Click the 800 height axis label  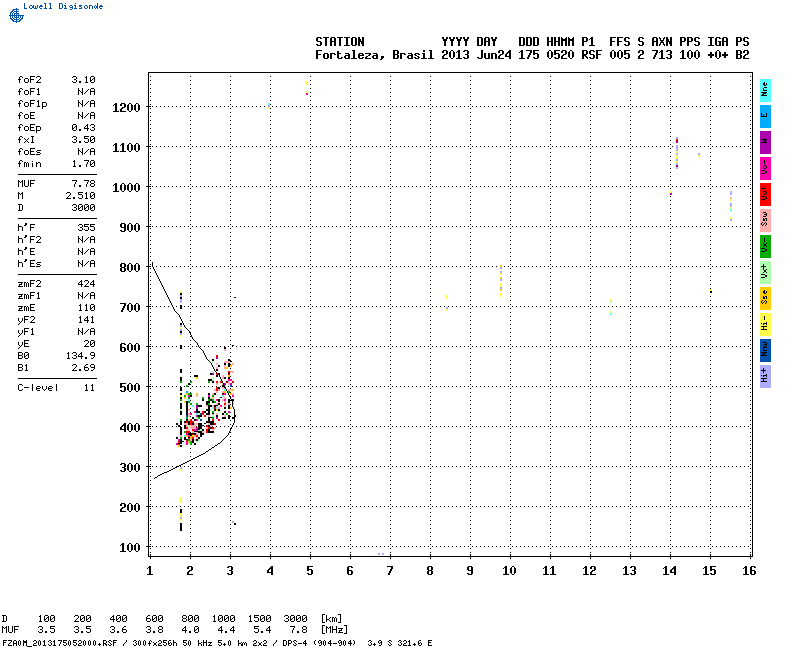(130, 268)
